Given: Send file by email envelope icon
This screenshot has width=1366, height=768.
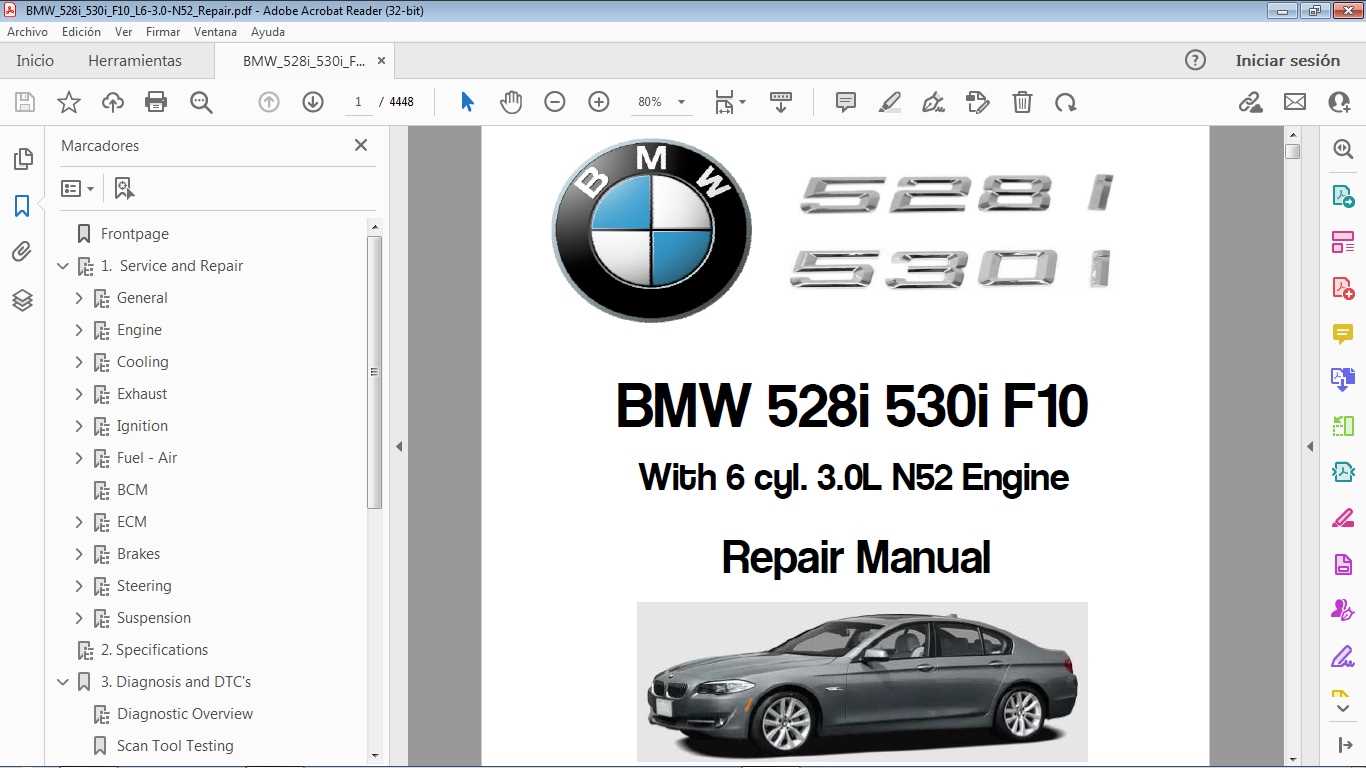Looking at the screenshot, I should [x=1295, y=102].
